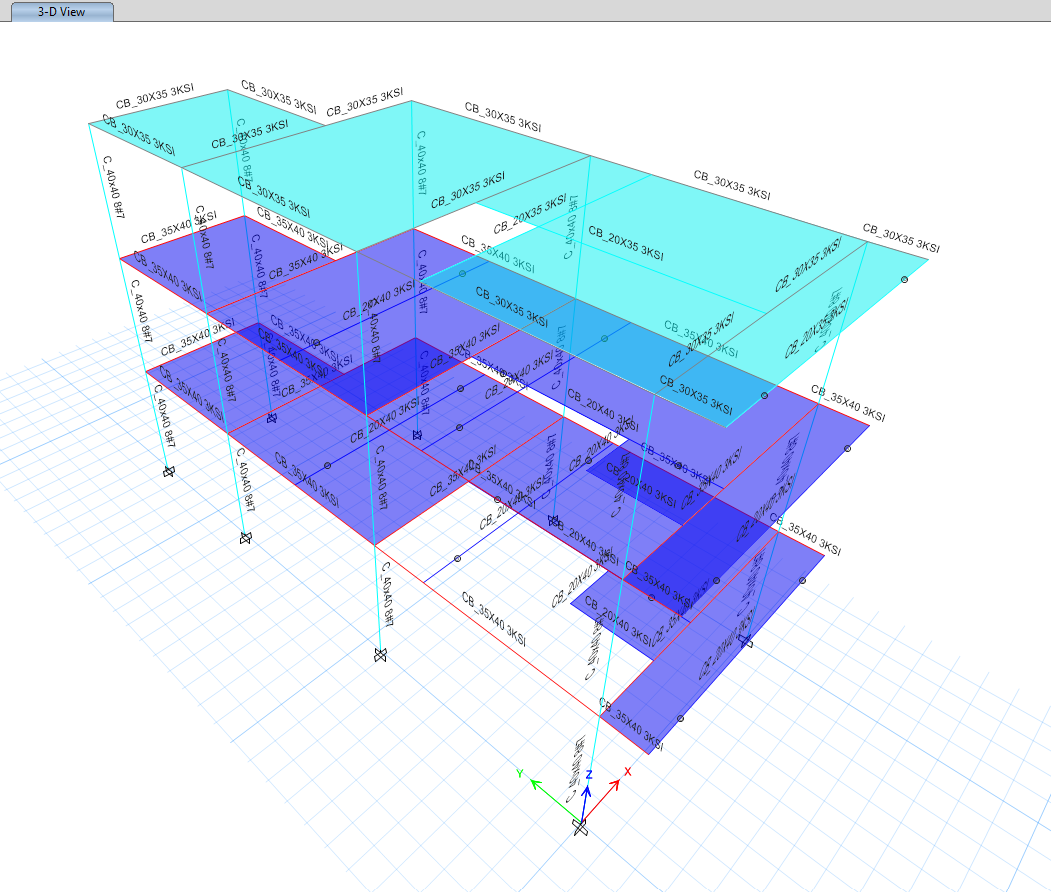Click the green Y axis label
Screen dimensions: 1051x892
tap(519, 773)
